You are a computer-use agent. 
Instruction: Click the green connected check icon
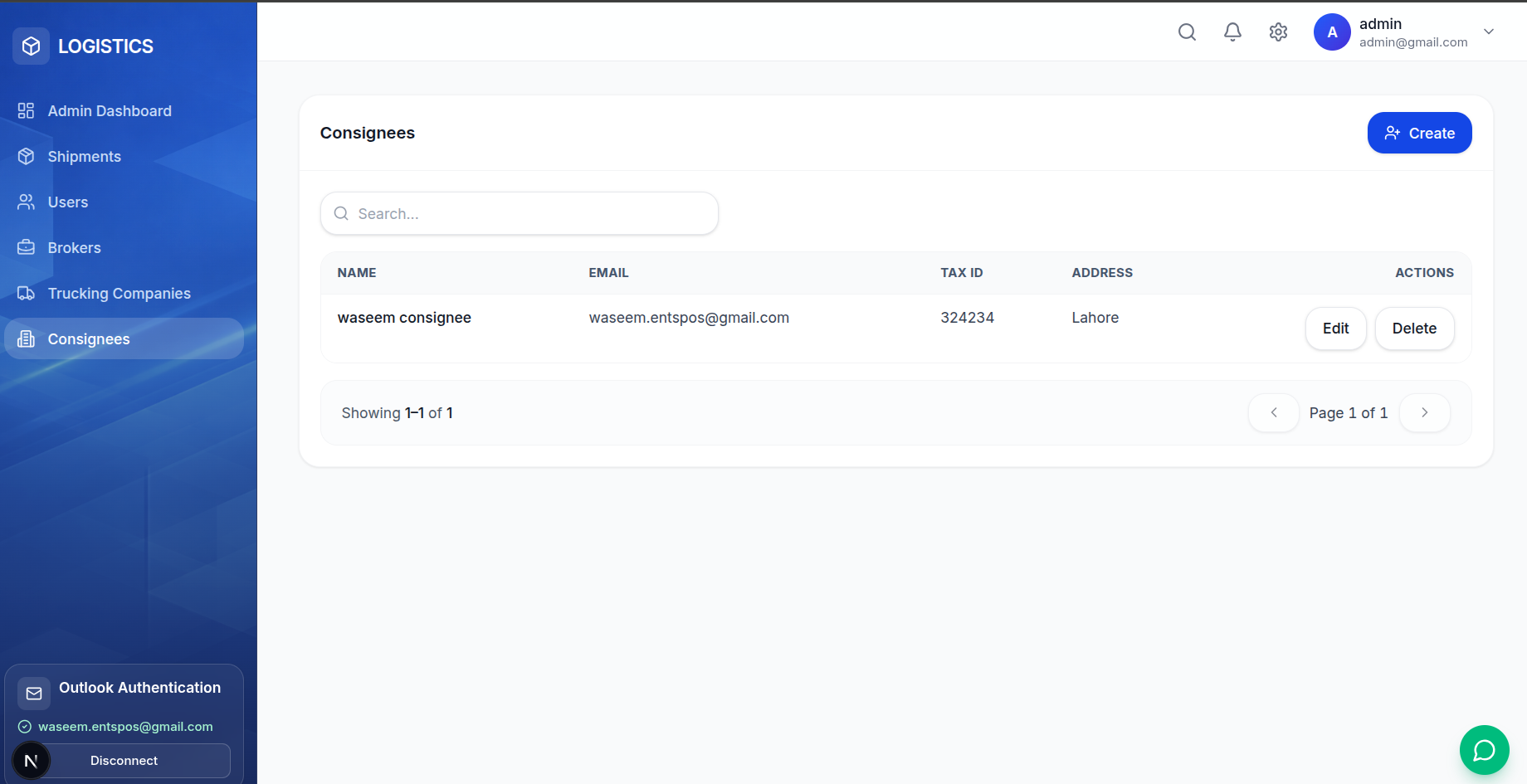[x=25, y=727]
